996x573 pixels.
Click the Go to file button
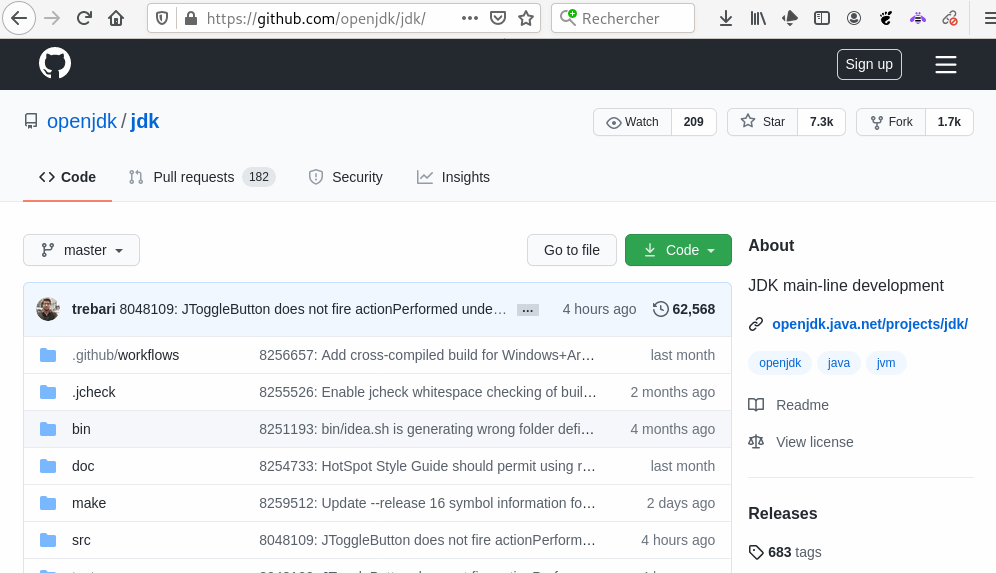pos(572,250)
